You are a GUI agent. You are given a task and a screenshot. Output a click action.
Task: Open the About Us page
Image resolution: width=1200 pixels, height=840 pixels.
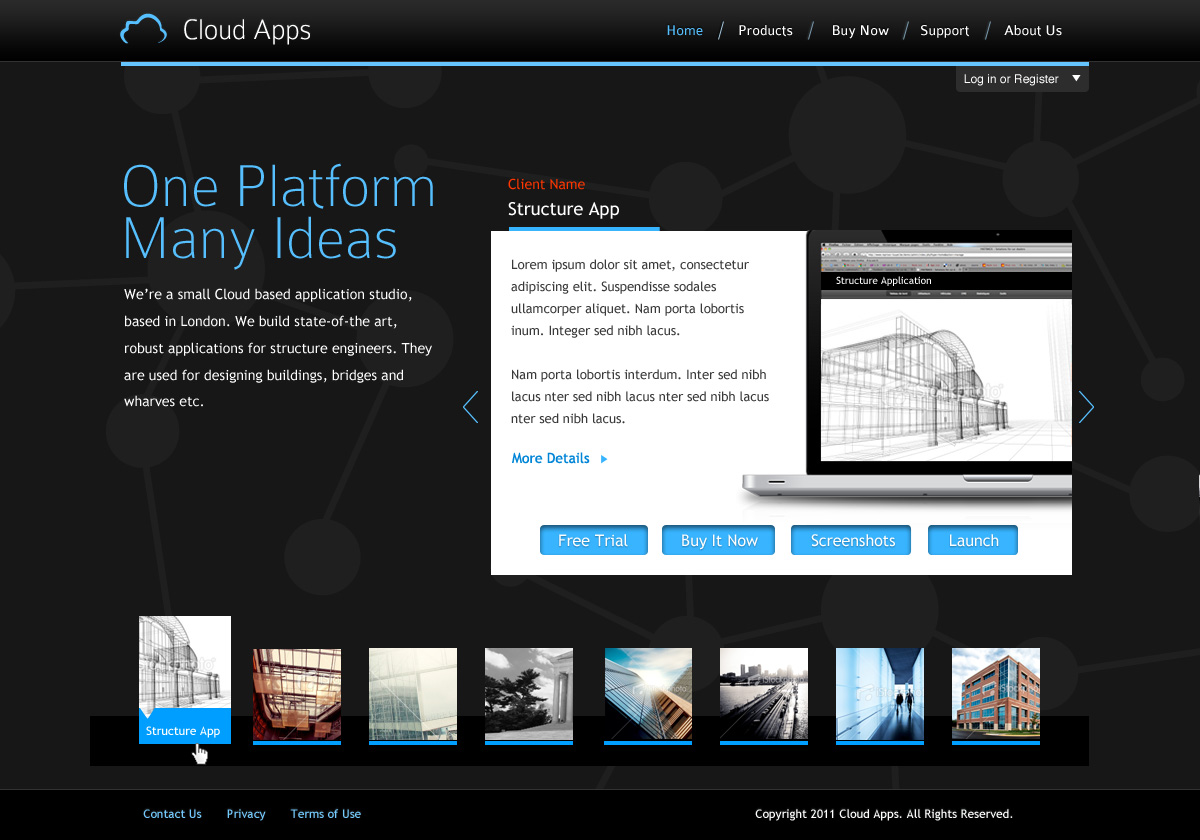1033,31
